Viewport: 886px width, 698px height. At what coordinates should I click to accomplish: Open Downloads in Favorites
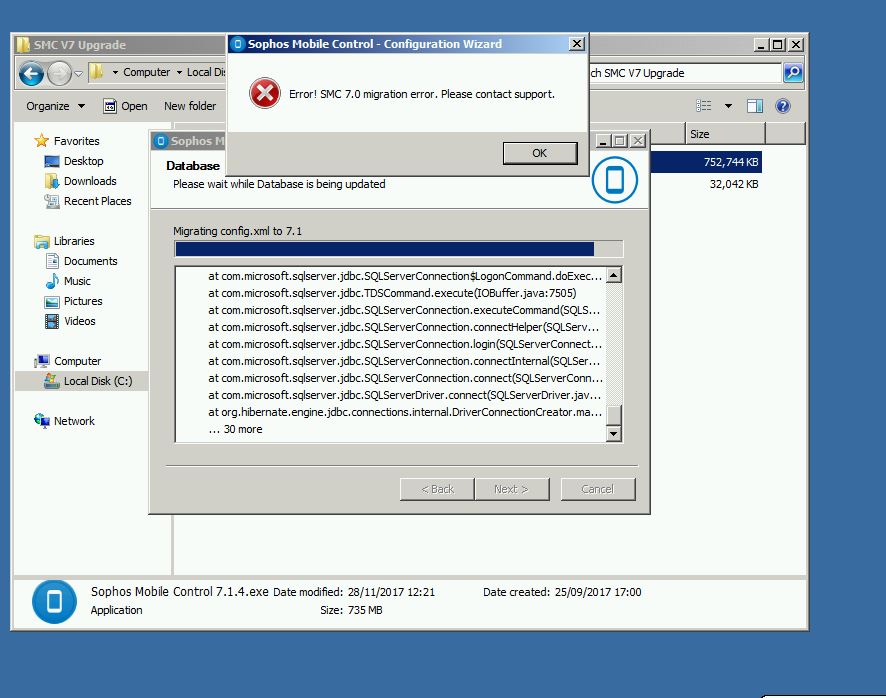(x=90, y=181)
